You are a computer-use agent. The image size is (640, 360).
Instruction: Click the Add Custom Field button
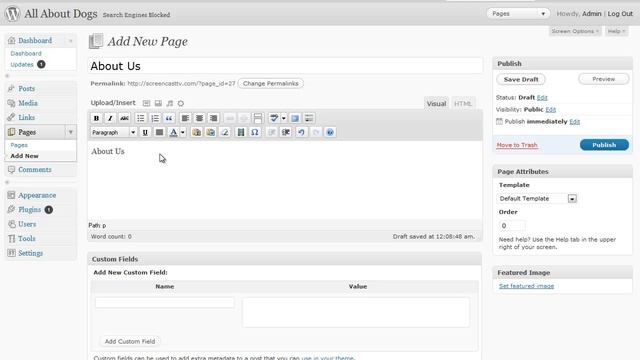click(130, 342)
